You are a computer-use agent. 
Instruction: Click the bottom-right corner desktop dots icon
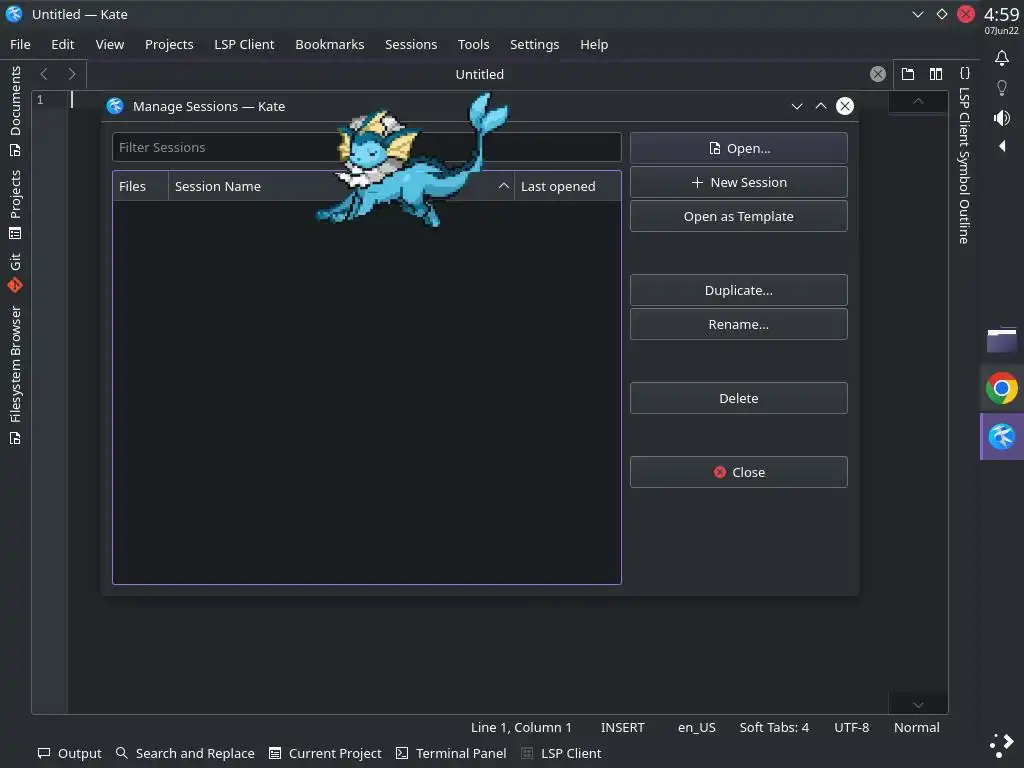(1002, 745)
